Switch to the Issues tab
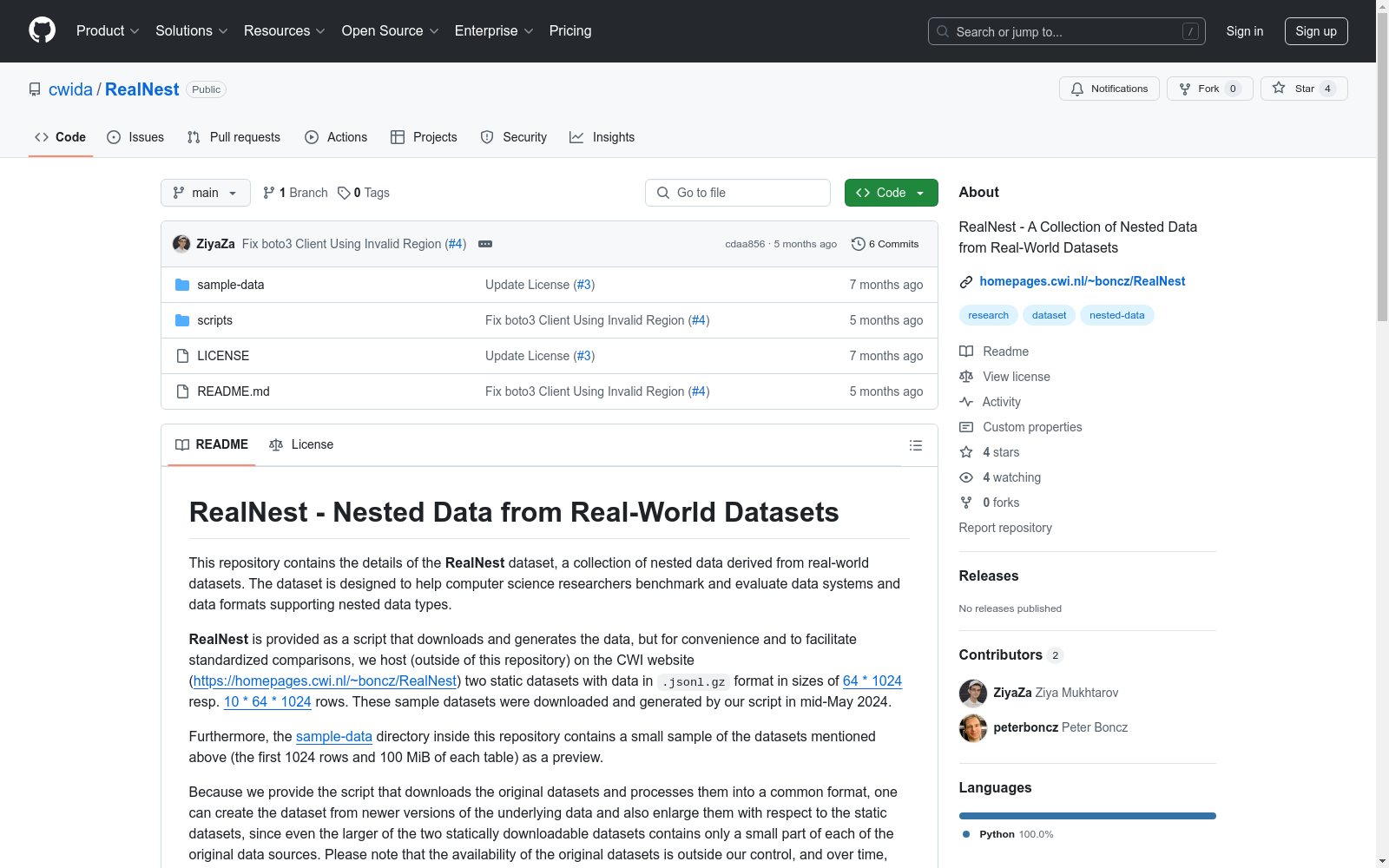 135,137
